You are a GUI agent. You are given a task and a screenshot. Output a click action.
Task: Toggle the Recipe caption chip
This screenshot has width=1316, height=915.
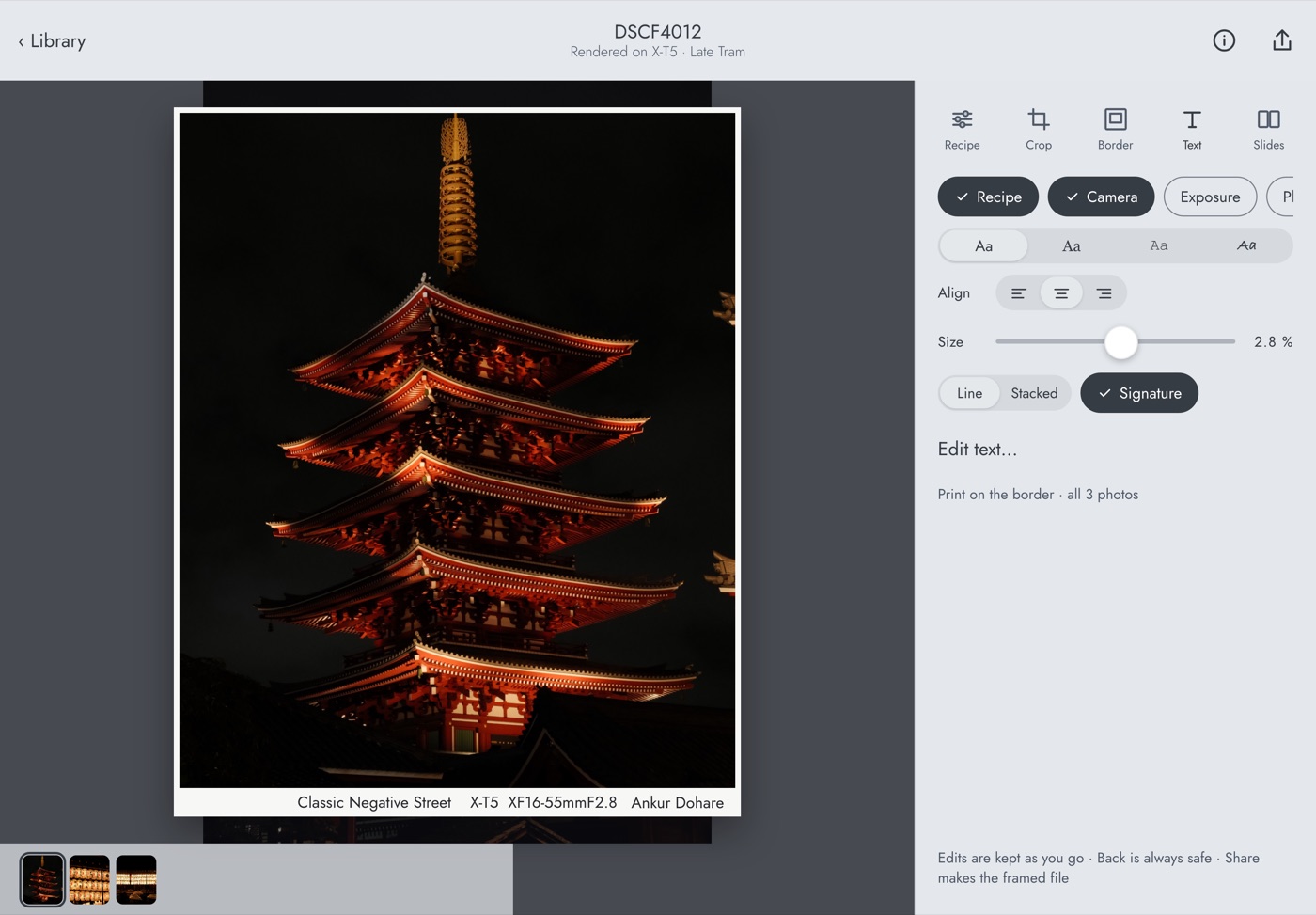coord(988,197)
